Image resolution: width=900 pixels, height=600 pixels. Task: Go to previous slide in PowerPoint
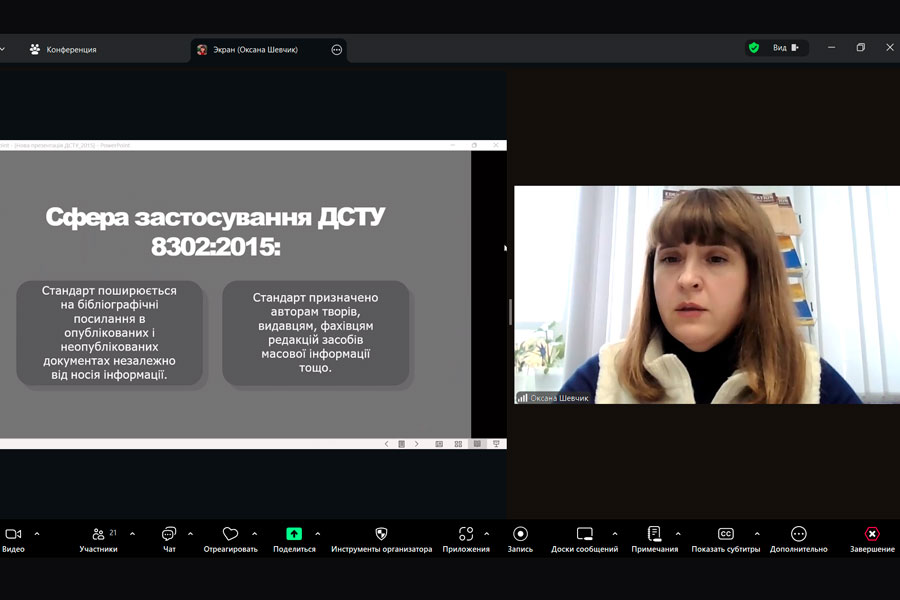tap(386, 444)
